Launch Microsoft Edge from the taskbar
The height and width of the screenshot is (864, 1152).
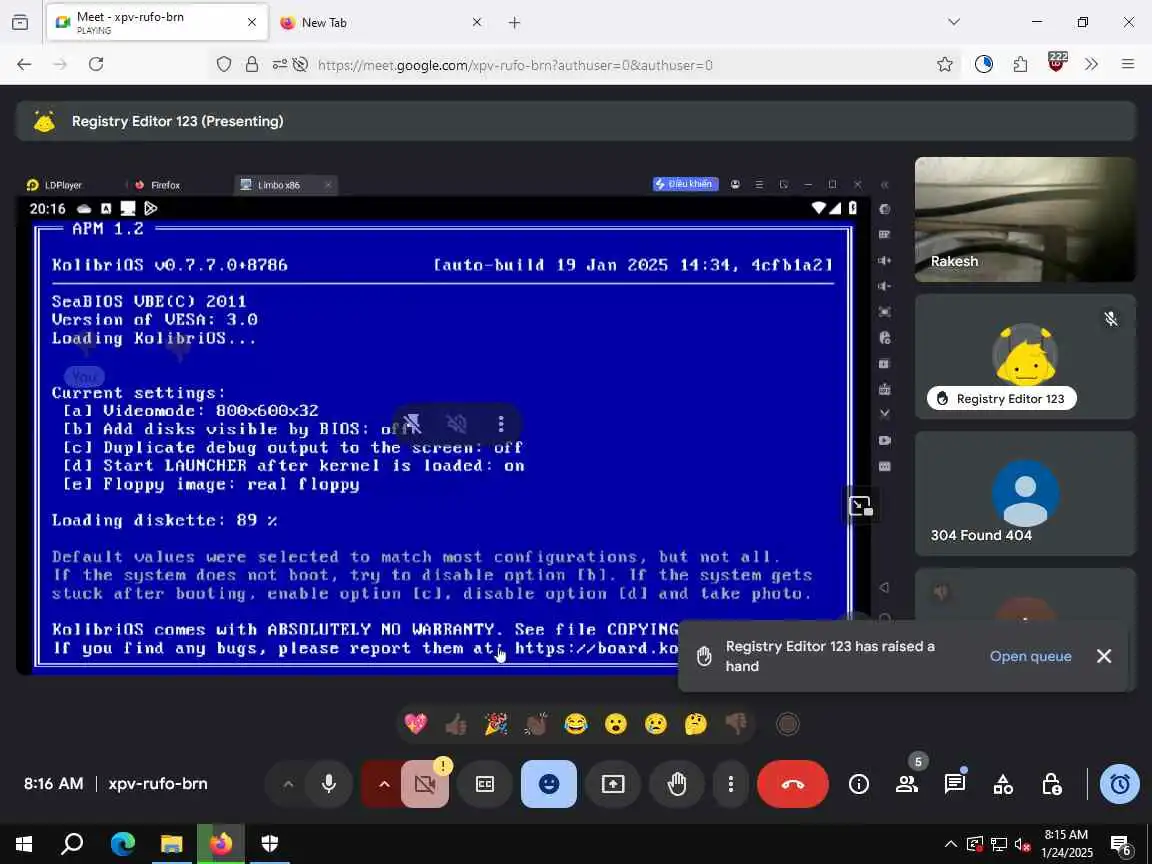(123, 843)
